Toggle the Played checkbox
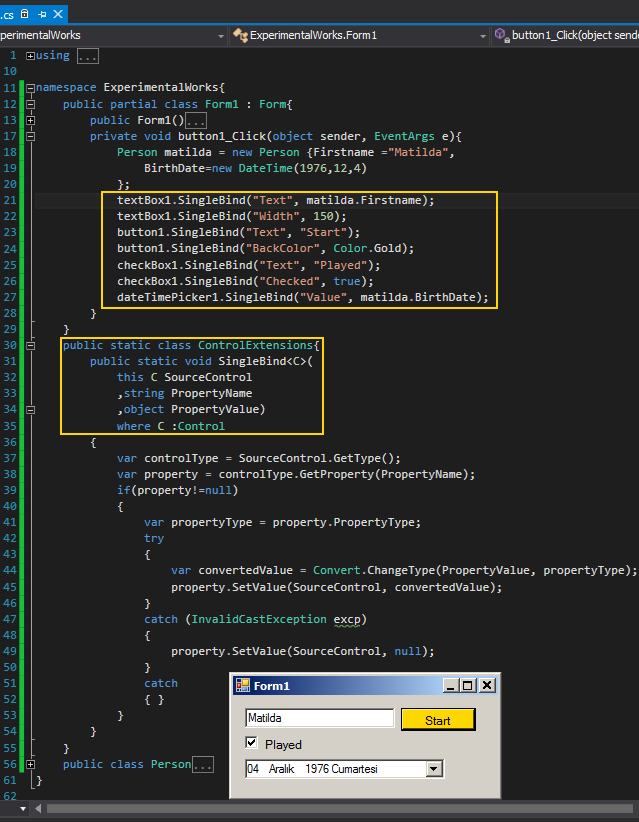Screen dimensions: 639x822 click(252, 744)
